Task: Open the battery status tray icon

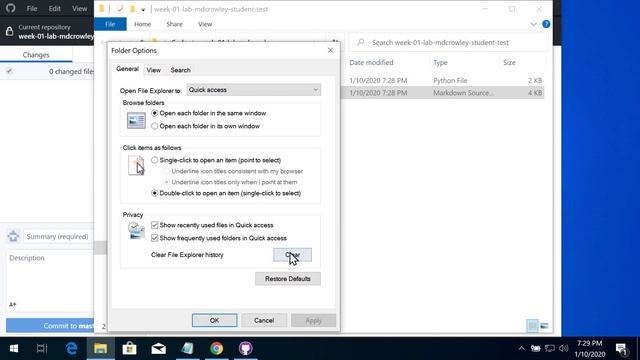Action: (x=536, y=348)
